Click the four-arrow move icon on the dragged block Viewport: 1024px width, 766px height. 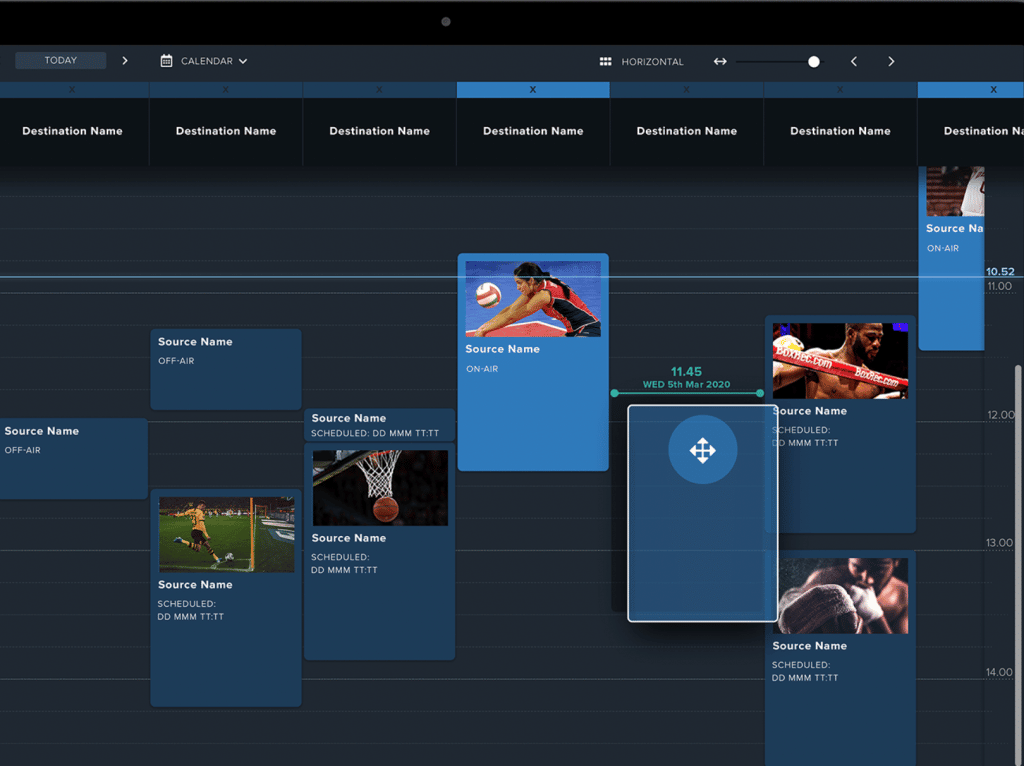click(x=703, y=450)
